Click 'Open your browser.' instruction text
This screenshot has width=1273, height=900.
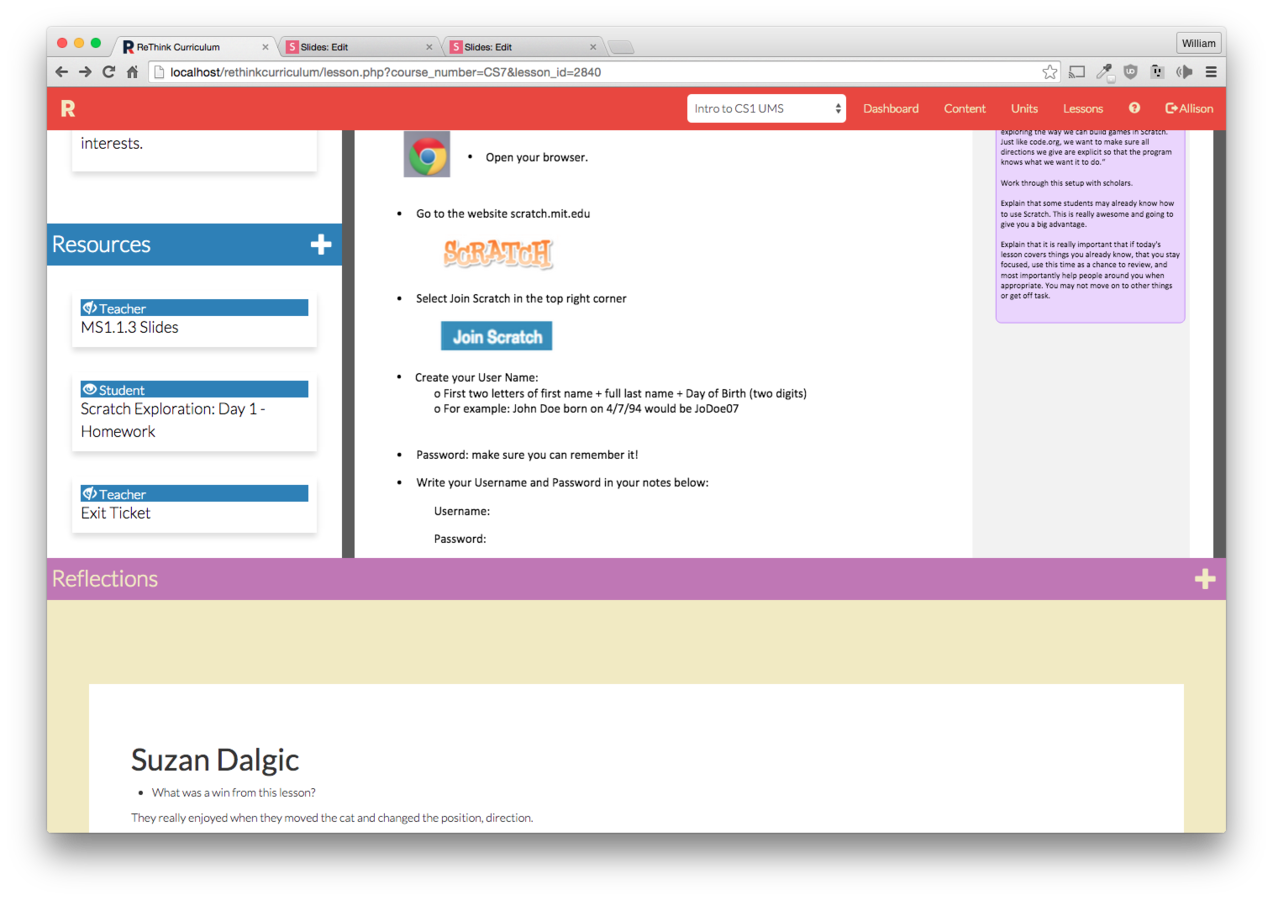(x=537, y=157)
